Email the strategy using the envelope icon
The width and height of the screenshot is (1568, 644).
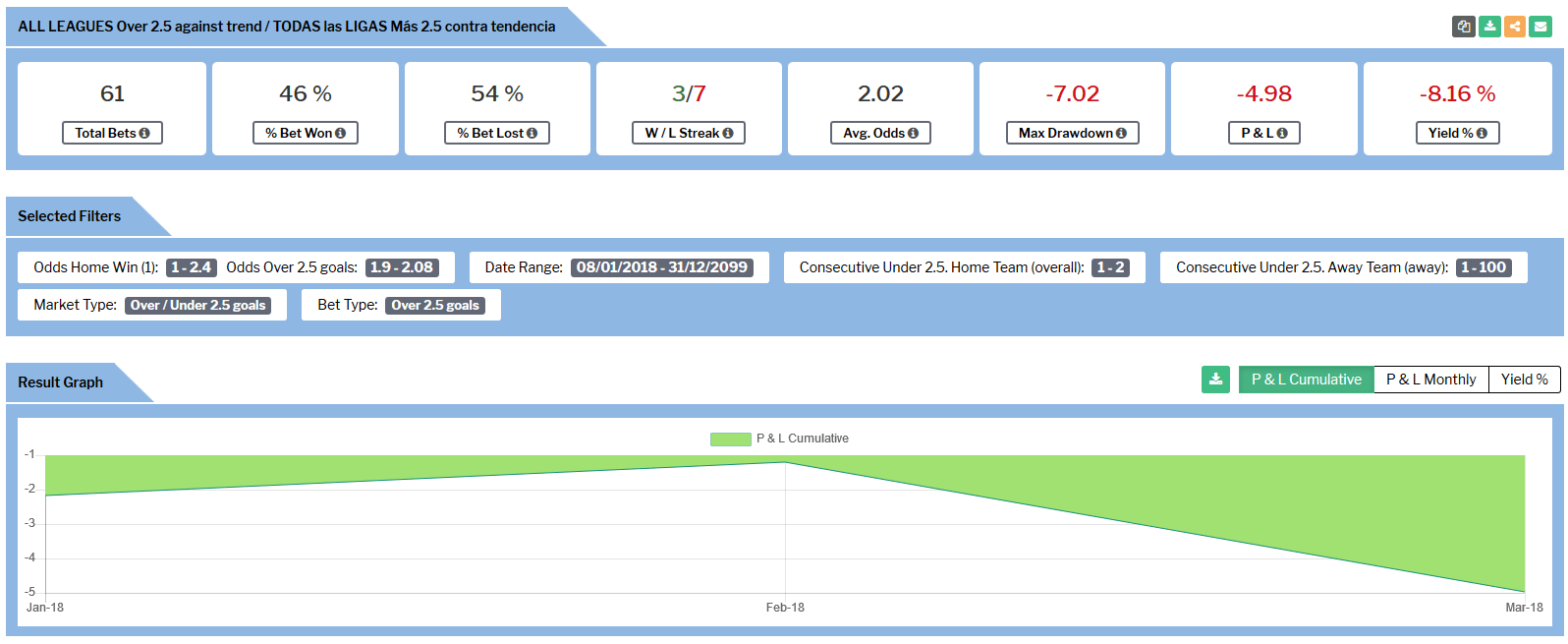pyautogui.click(x=1540, y=27)
